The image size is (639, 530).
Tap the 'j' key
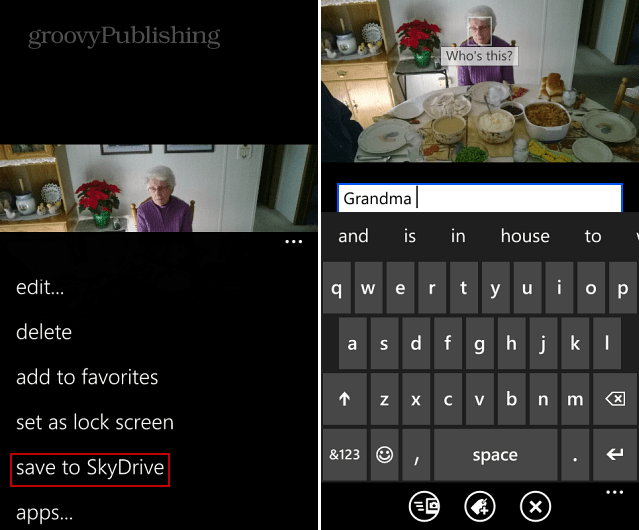(x=543, y=343)
